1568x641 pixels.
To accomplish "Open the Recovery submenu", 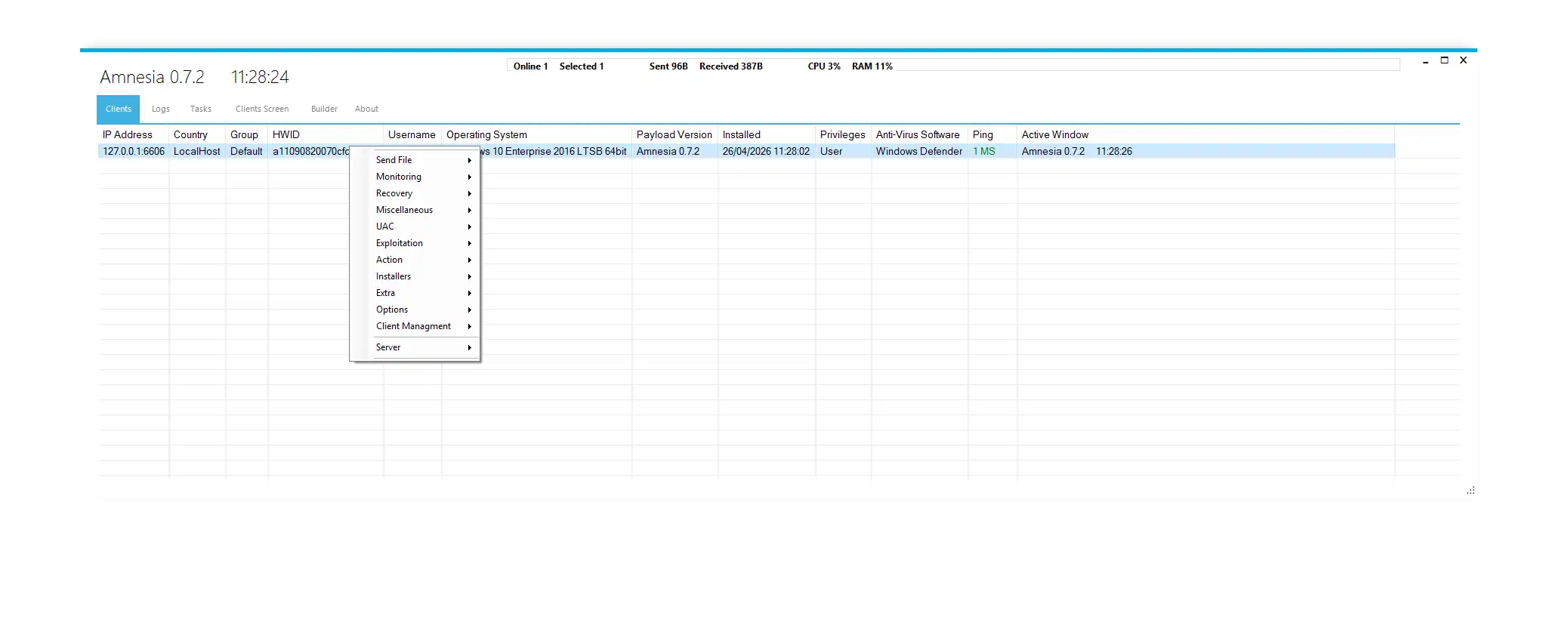I will [x=394, y=193].
